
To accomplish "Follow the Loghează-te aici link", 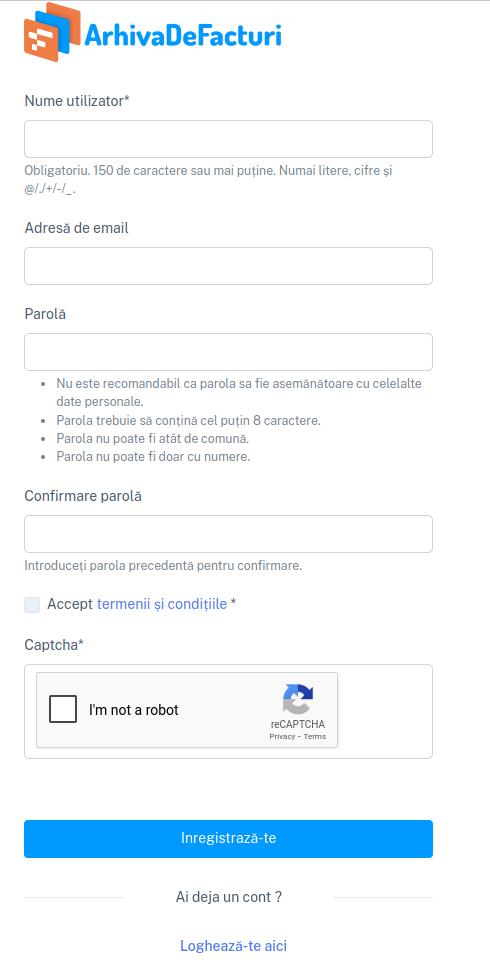I will [233, 945].
